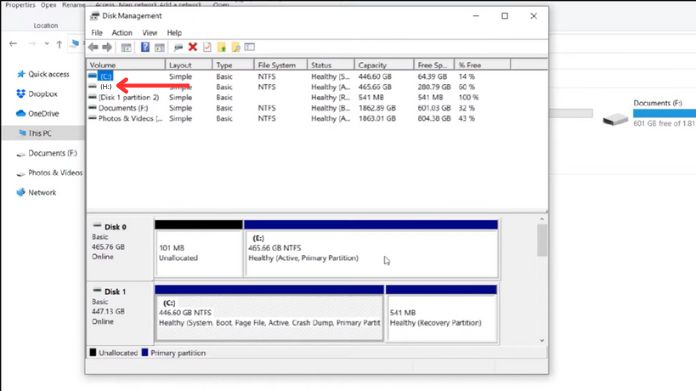Viewport: 696px width, 391px height.
Task: Click the Documents (F:) usage bar in Explorer
Action: click(x=664, y=114)
